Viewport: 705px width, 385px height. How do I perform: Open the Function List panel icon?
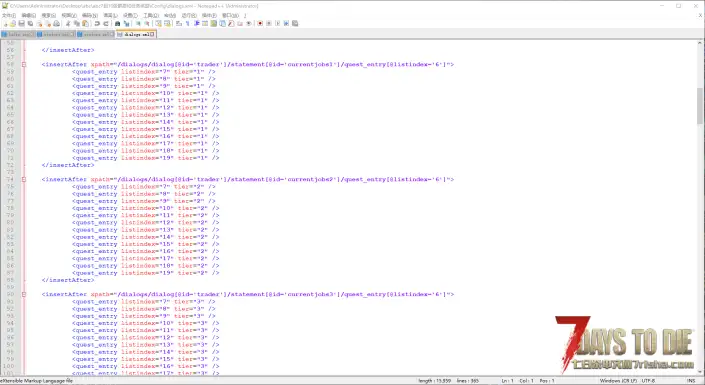click(231, 23)
